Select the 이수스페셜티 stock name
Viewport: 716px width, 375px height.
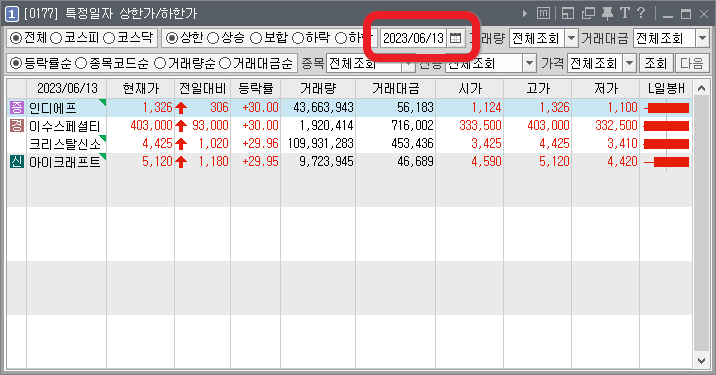pyautogui.click(x=64, y=126)
